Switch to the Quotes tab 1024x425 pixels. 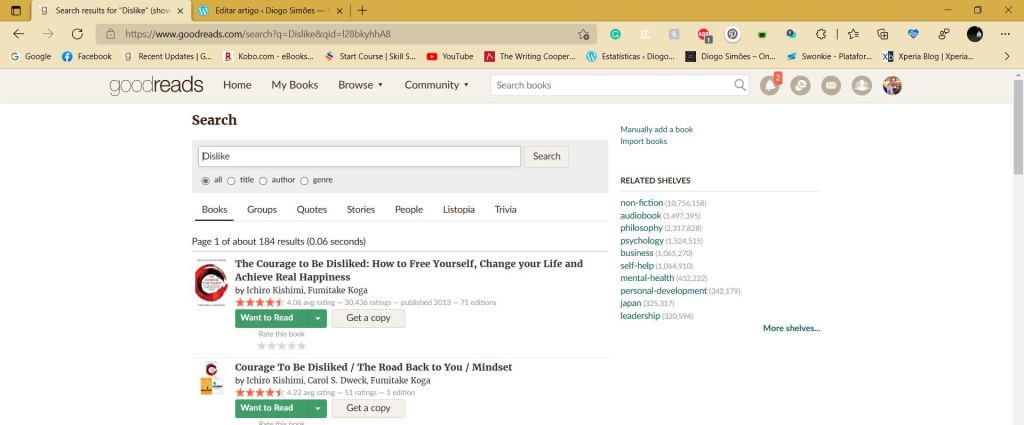tap(311, 210)
